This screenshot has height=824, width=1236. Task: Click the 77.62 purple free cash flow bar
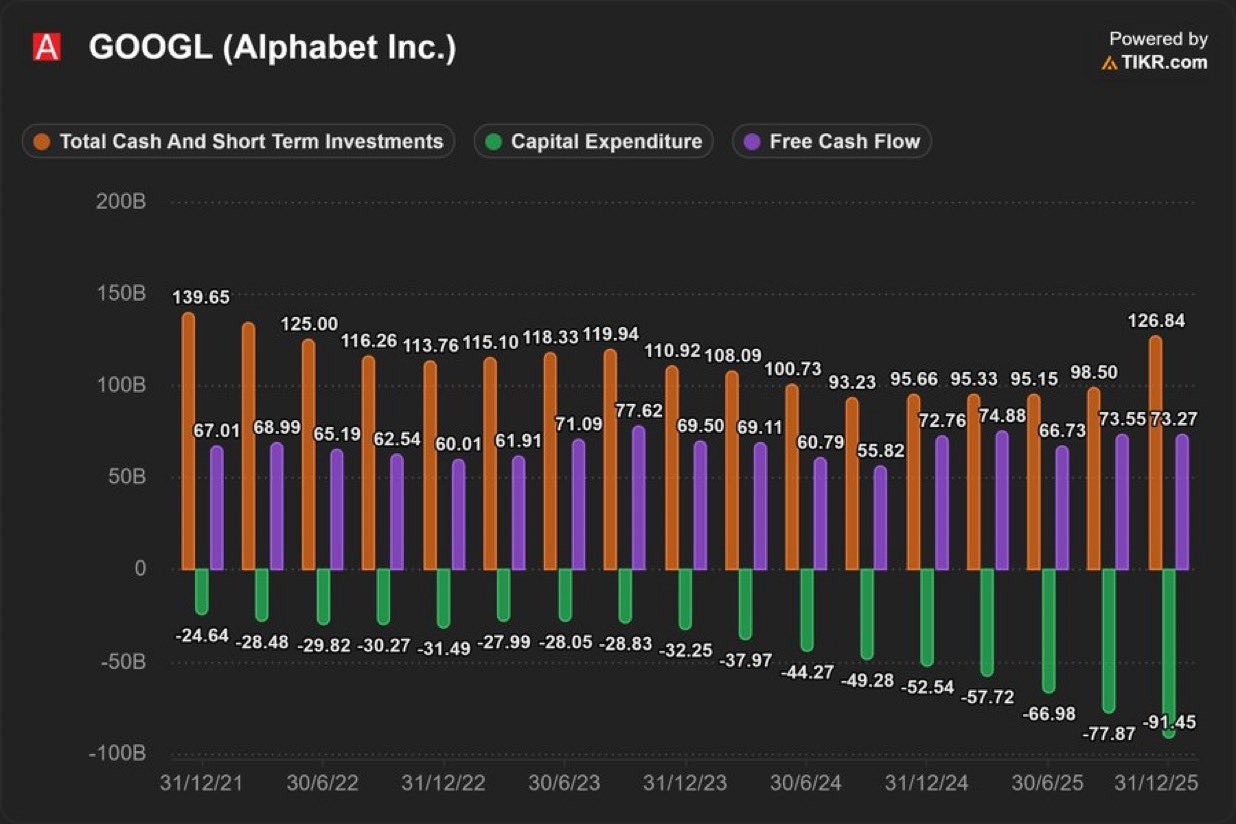638,498
